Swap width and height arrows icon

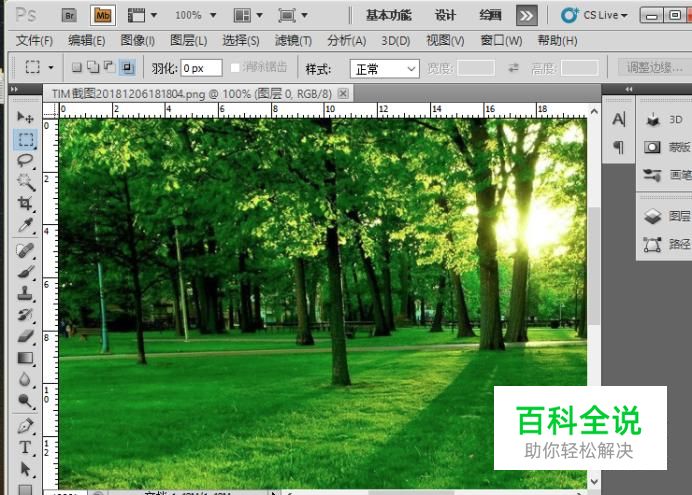[x=513, y=68]
